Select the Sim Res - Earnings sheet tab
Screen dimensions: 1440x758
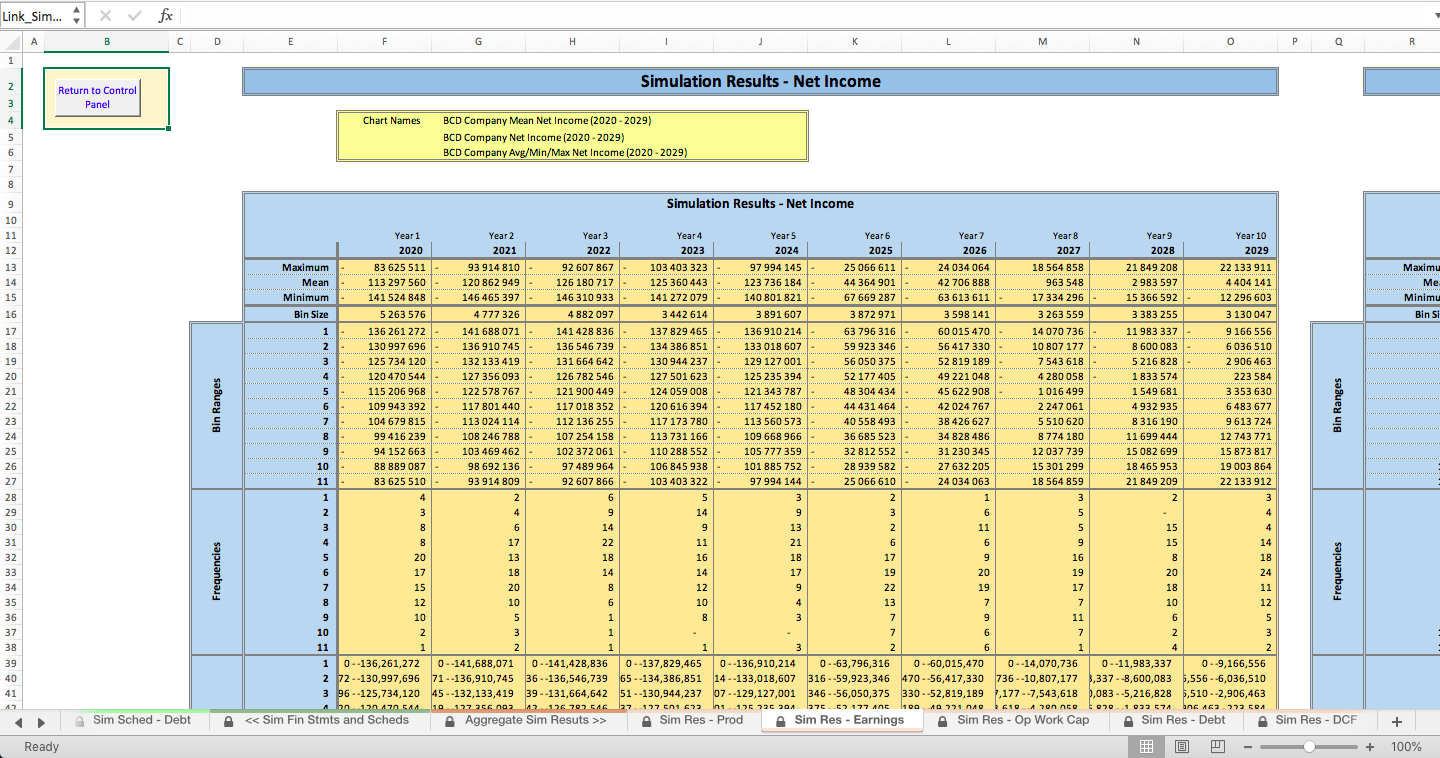[x=844, y=720]
